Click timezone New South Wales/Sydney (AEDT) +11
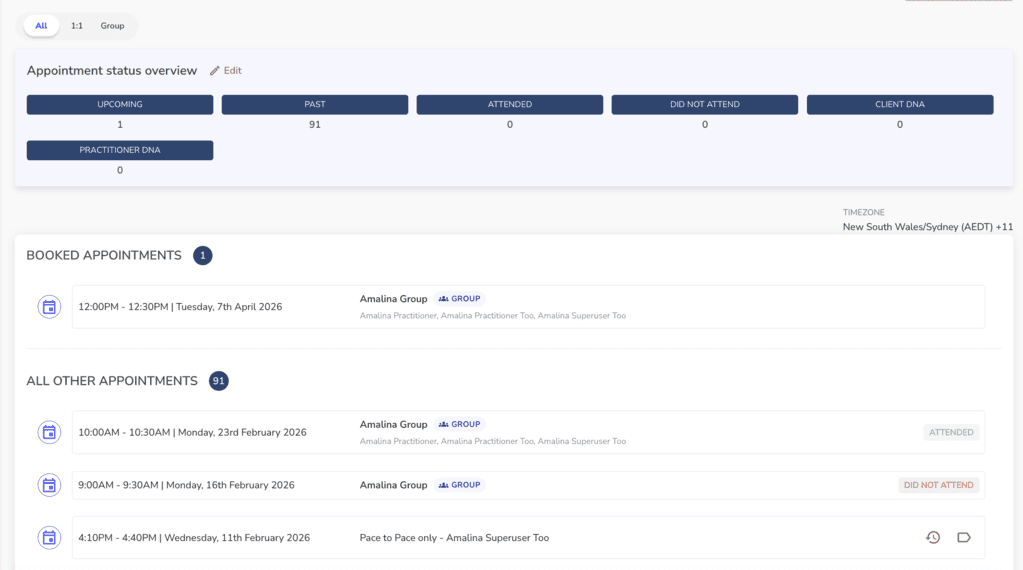Image resolution: width=1023 pixels, height=570 pixels. point(928,227)
